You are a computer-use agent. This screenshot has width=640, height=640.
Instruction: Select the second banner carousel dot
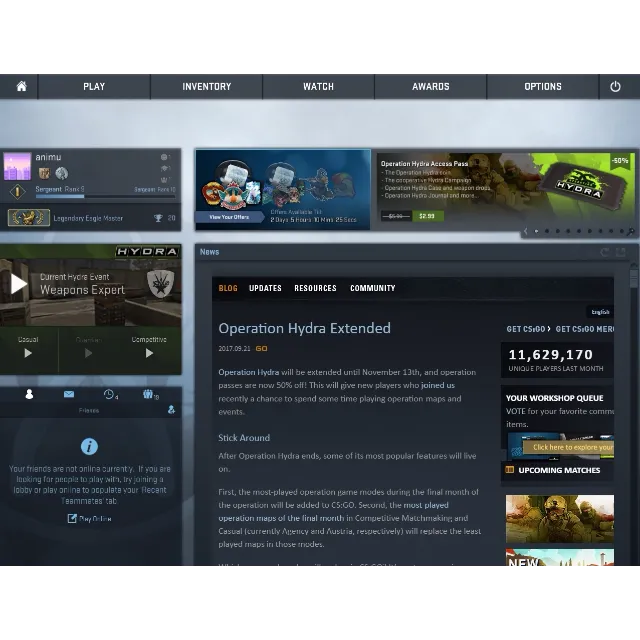point(547,231)
